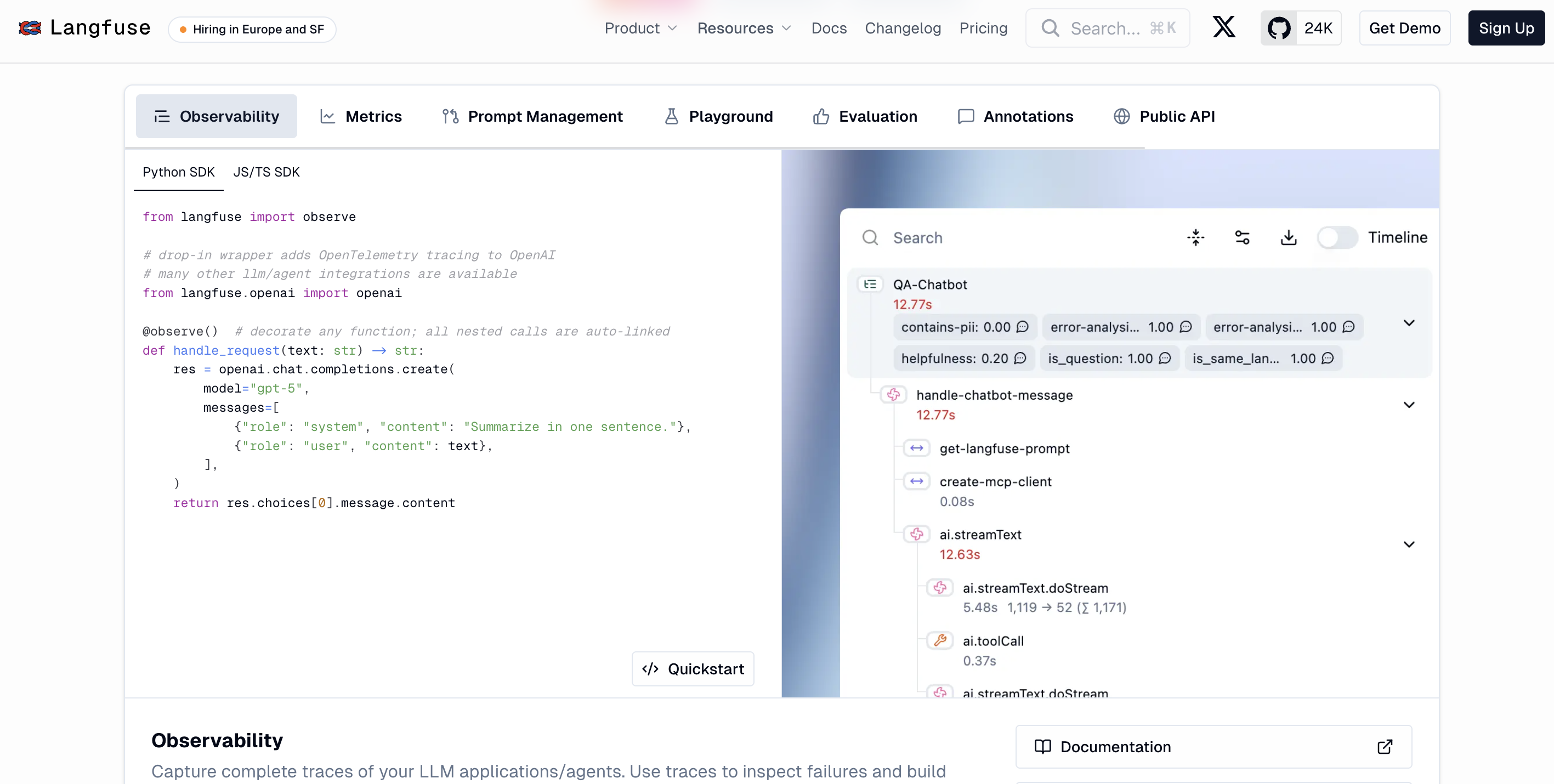
Task: Click the Sign Up button
Action: [1506, 29]
